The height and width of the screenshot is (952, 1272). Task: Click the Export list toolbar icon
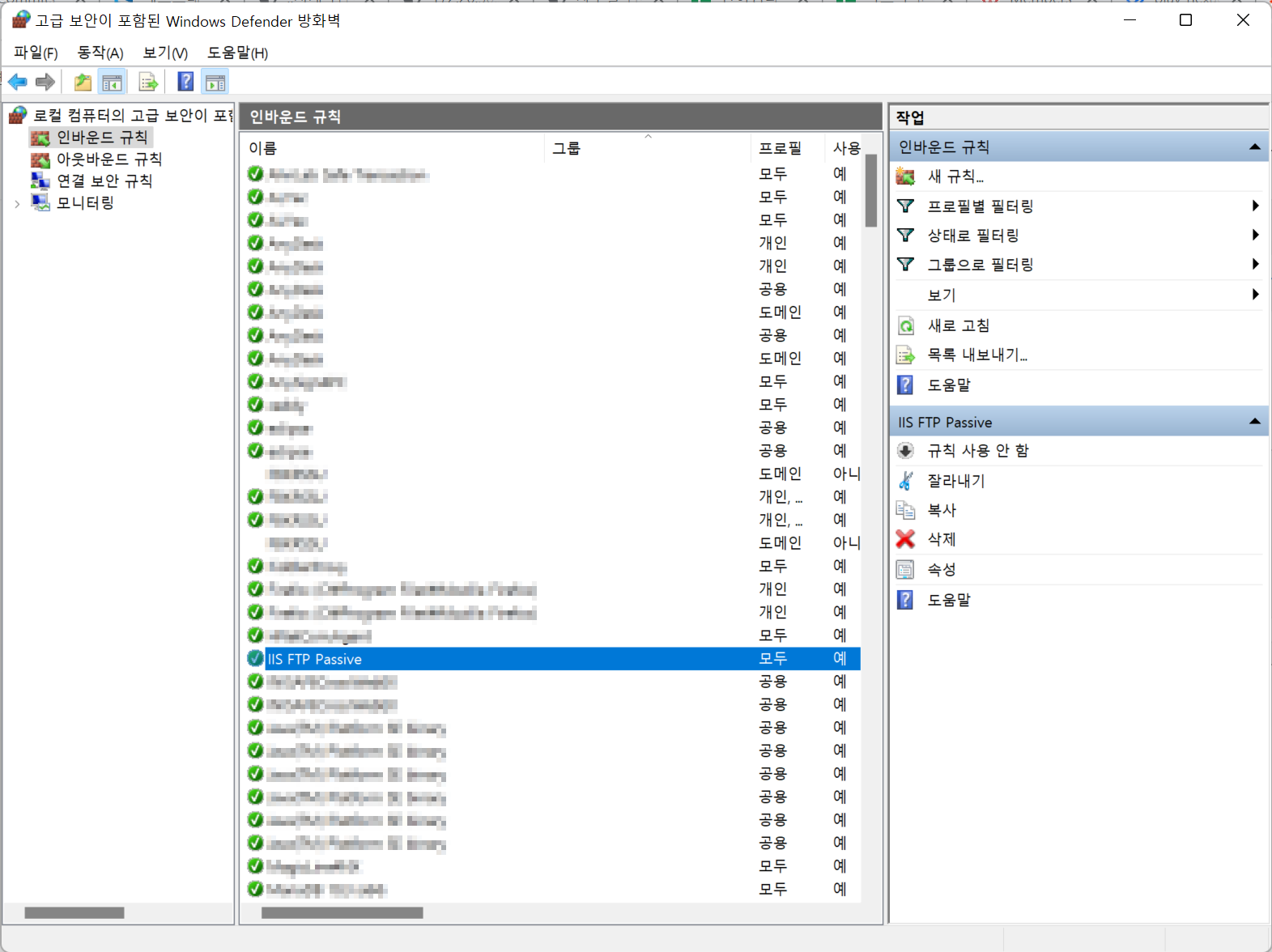point(148,82)
